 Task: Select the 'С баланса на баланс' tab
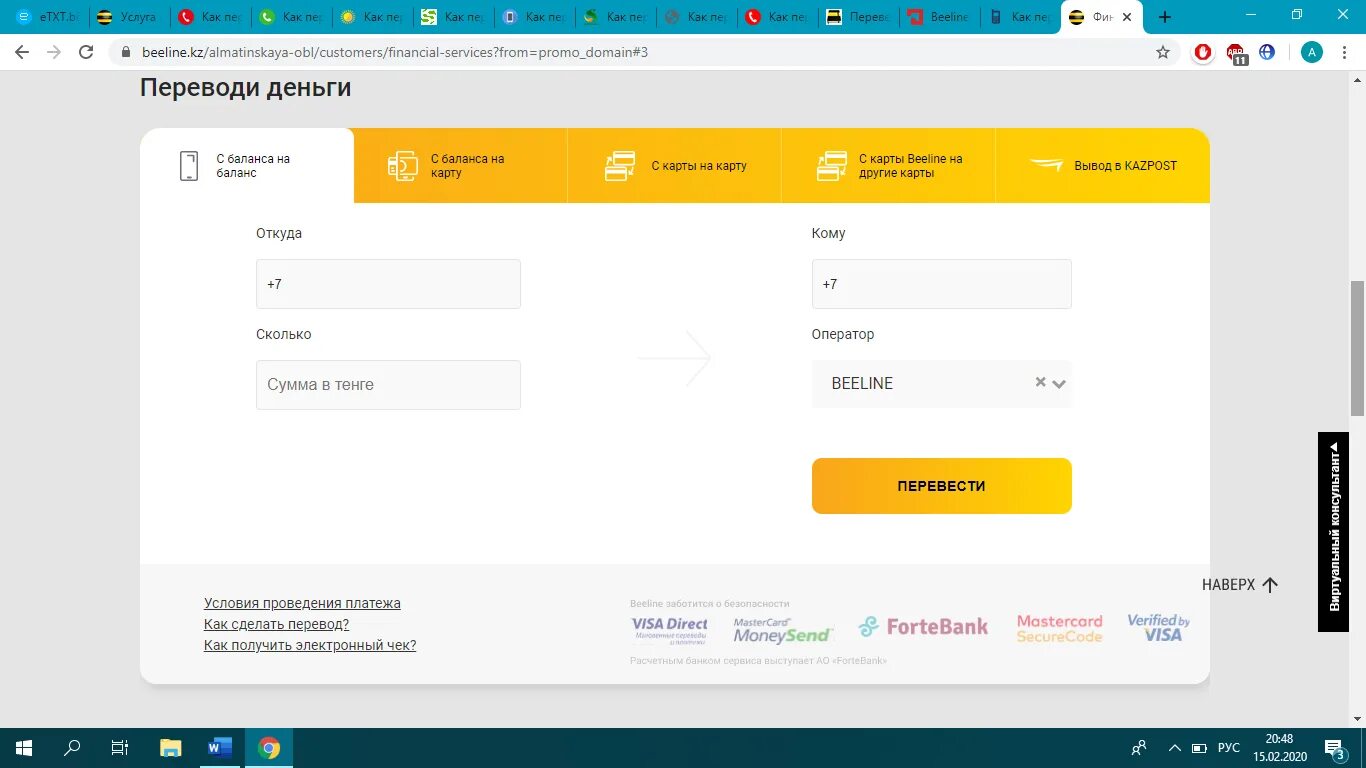247,166
